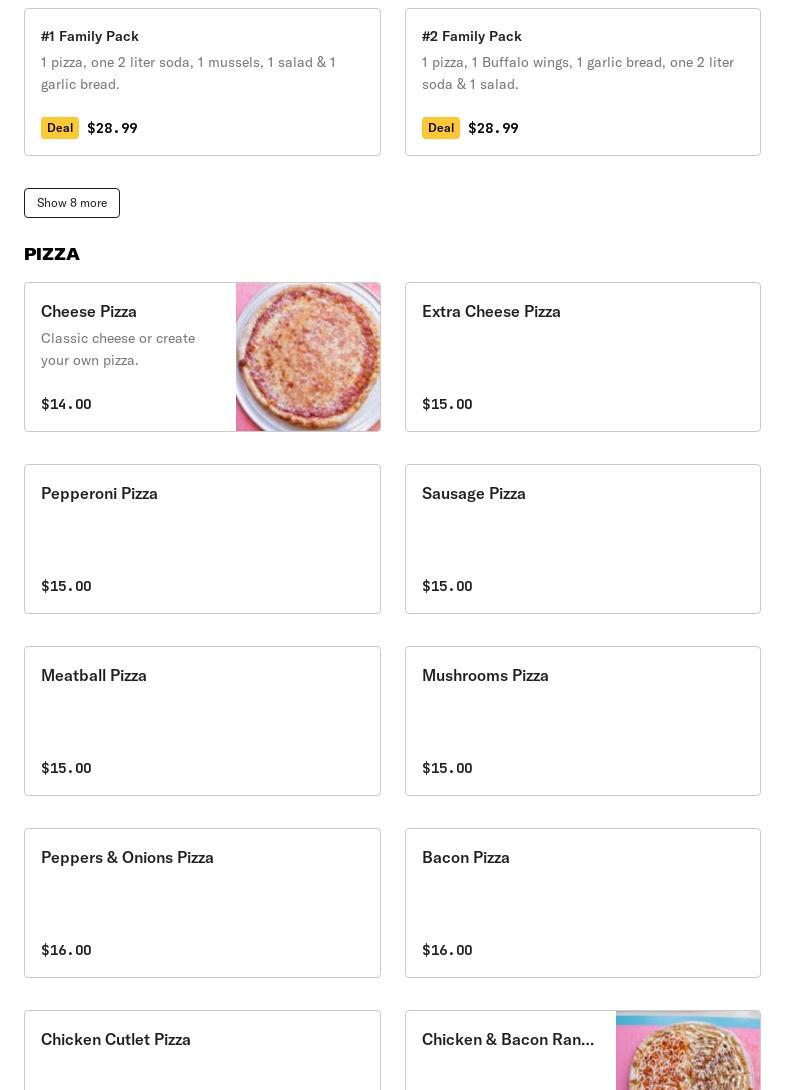Click the $28.99 price on #2 Family Pack
Viewport: 785px width, 1090px height.
(493, 128)
